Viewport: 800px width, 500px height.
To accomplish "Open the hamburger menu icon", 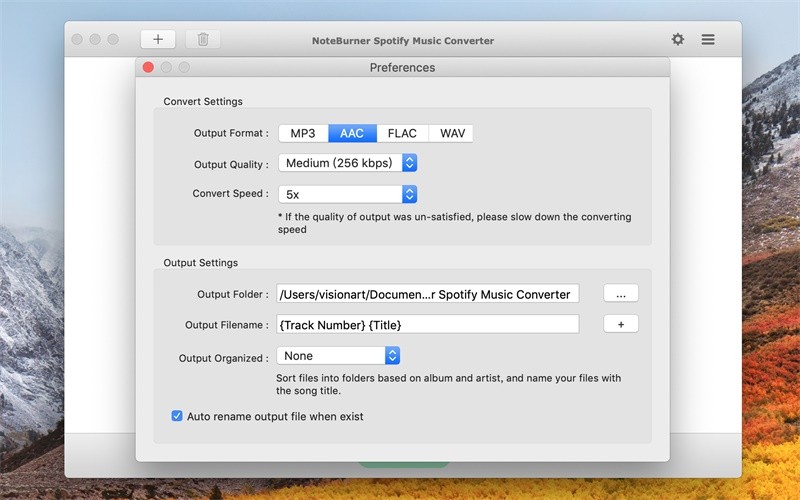I will (708, 39).
